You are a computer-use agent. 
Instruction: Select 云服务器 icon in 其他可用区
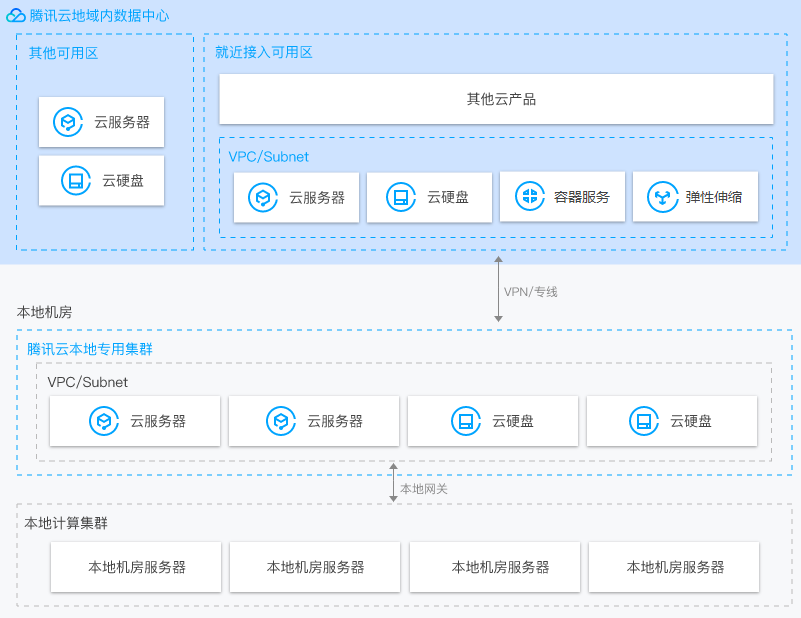pyautogui.click(x=68, y=122)
